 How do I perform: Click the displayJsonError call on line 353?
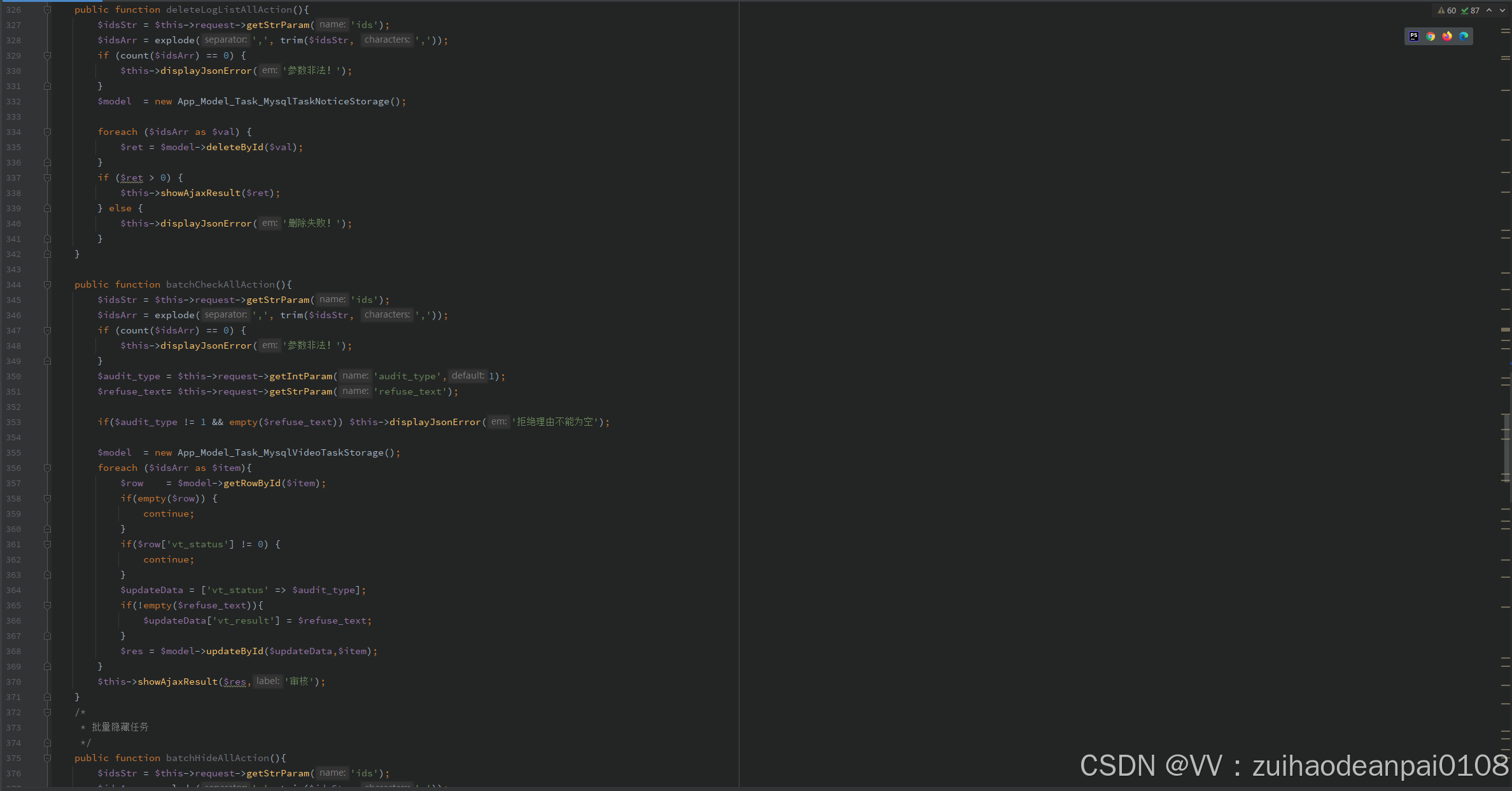tap(435, 422)
